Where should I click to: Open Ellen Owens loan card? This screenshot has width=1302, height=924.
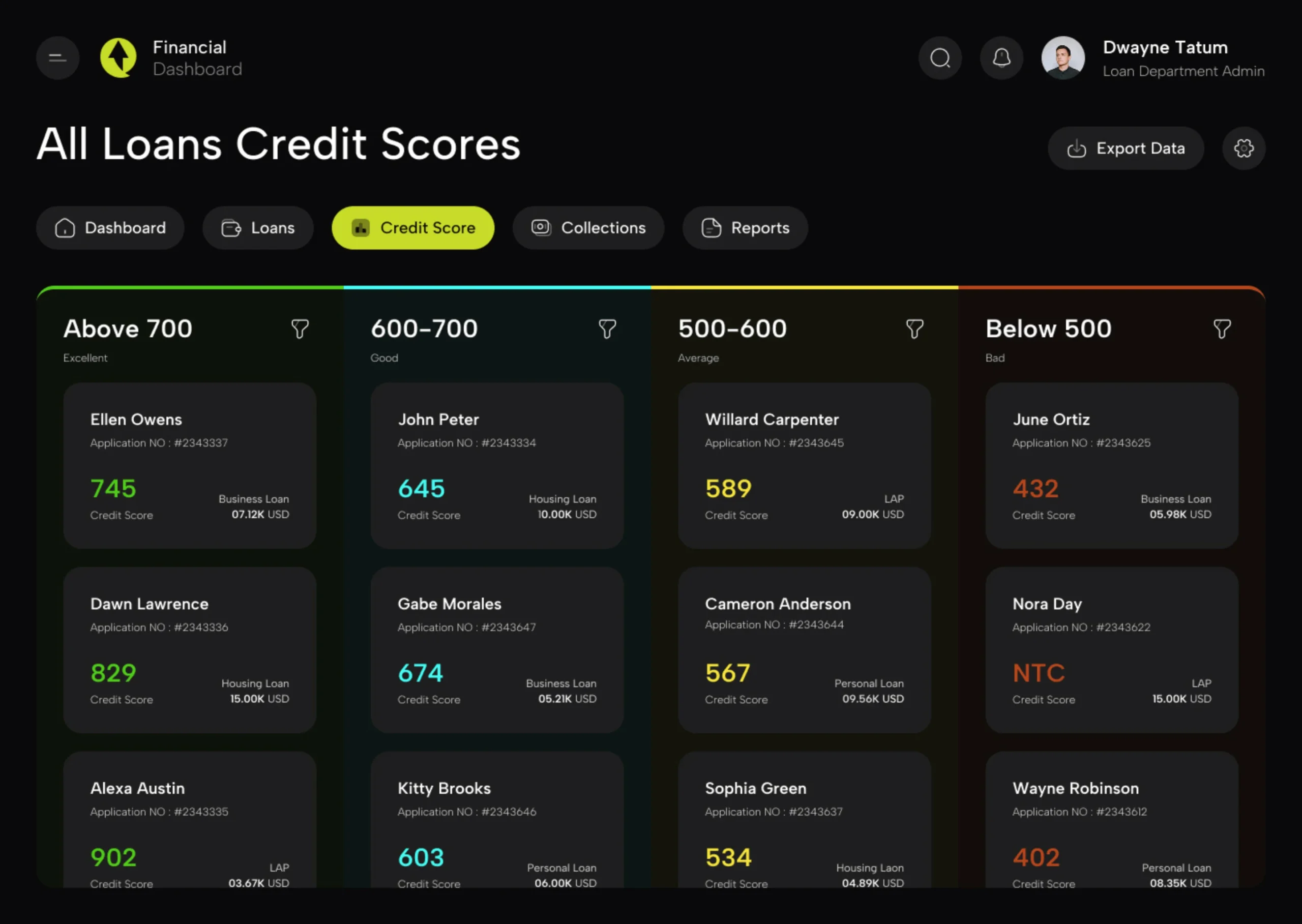(190, 465)
